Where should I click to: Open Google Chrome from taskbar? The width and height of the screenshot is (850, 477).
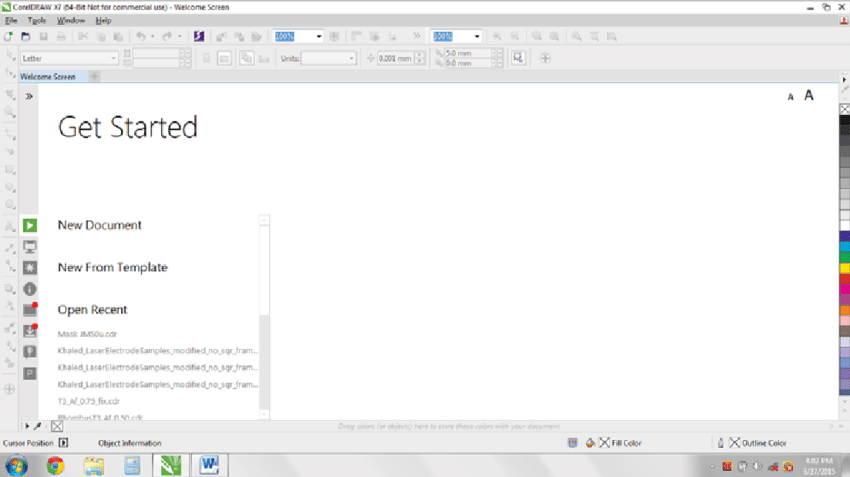(55, 465)
